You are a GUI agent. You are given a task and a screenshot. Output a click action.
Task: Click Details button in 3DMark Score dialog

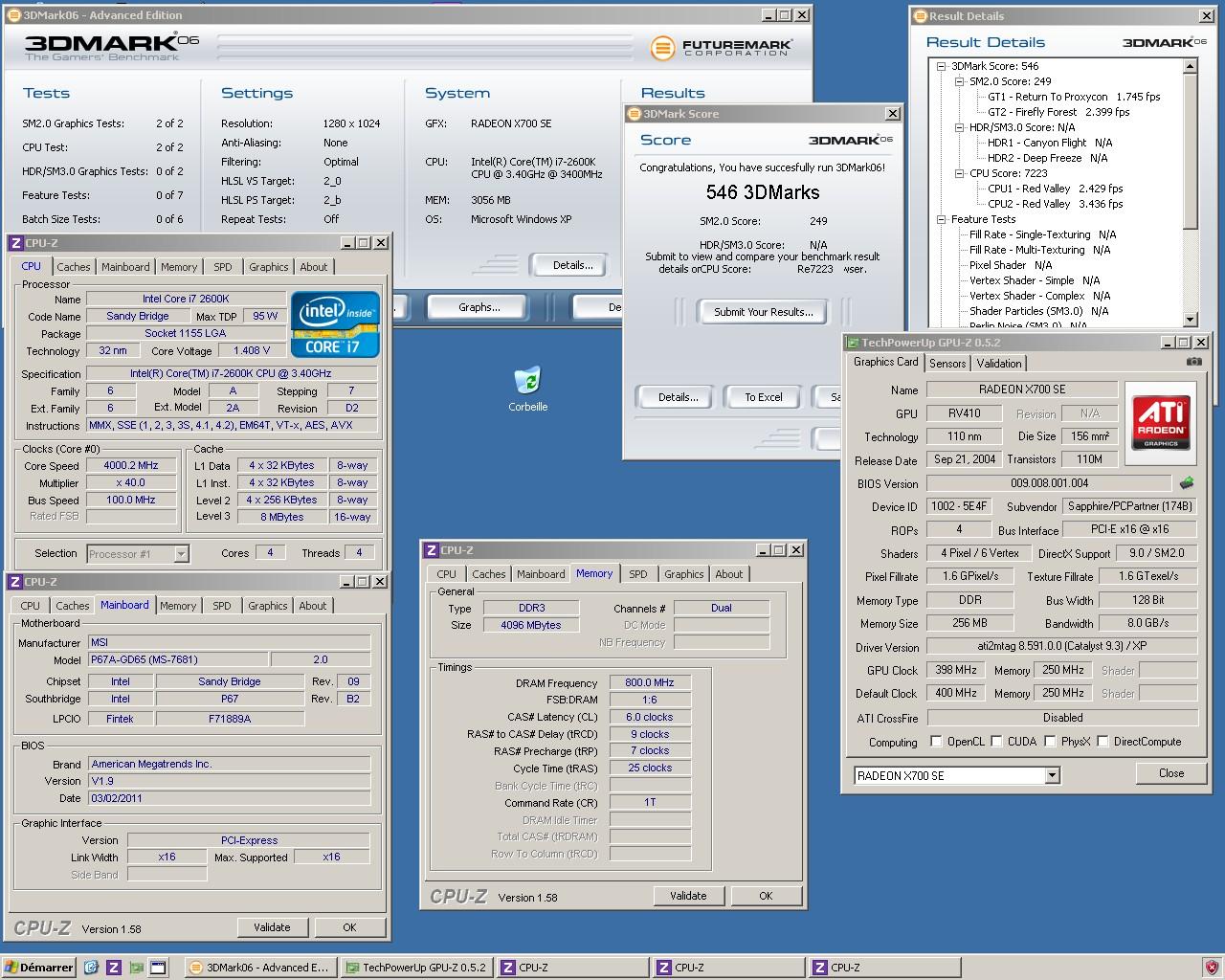[x=679, y=397]
